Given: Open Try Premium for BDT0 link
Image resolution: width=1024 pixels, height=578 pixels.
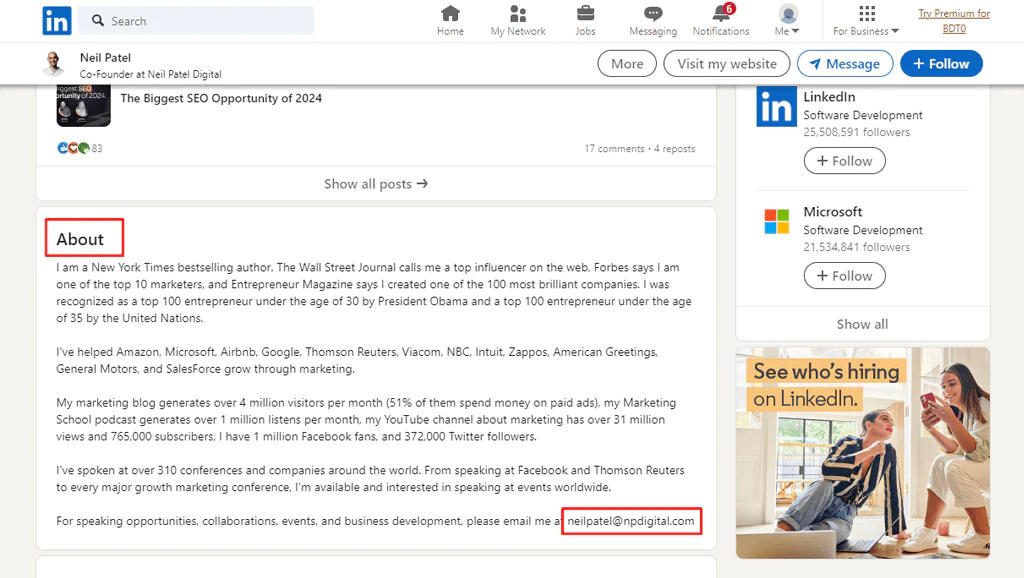Looking at the screenshot, I should 954,21.
